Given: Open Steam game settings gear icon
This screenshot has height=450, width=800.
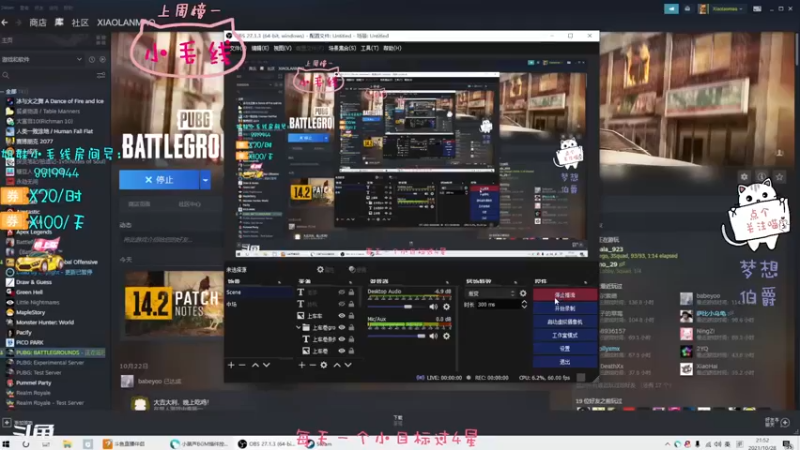Looking at the screenshot, I should pyautogui.click(x=744, y=177).
